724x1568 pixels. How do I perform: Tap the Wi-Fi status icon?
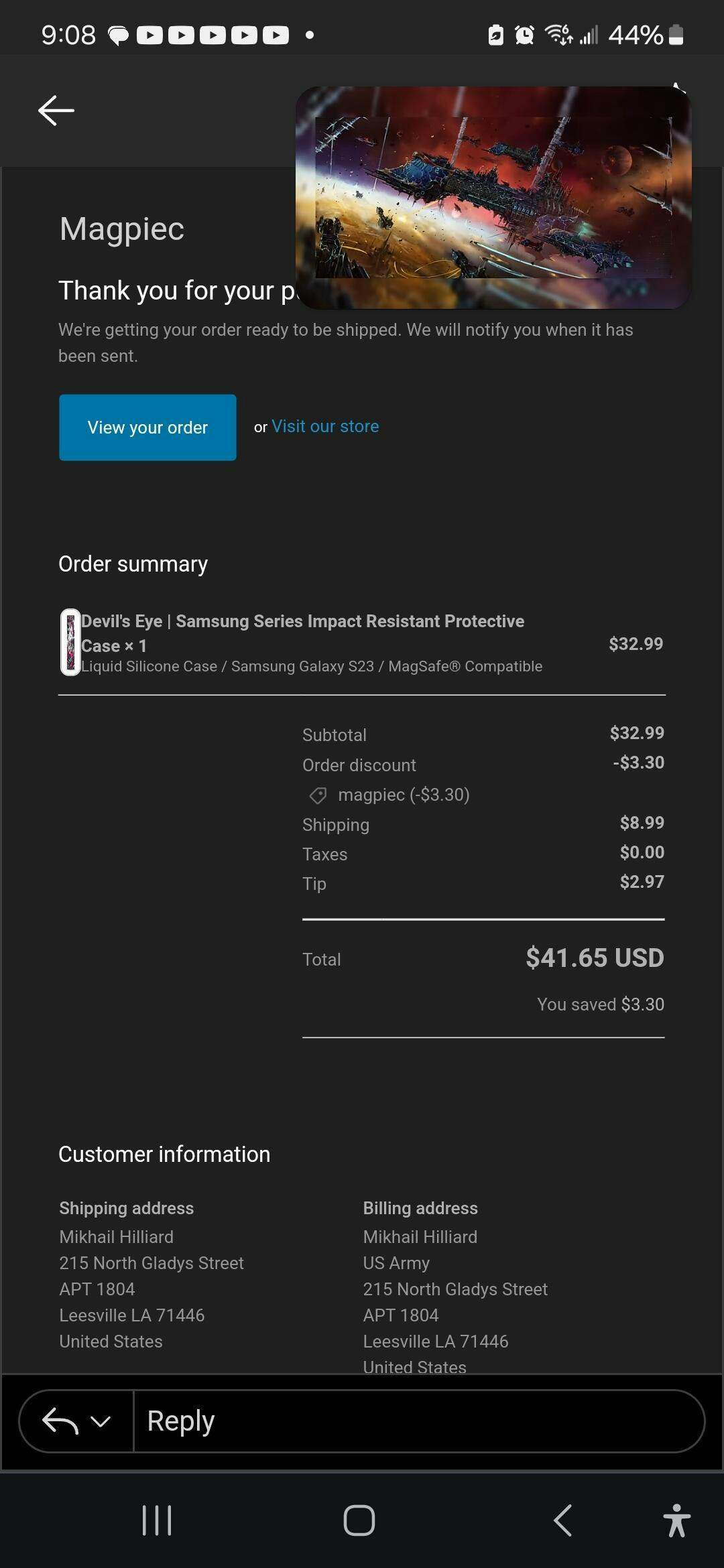(558, 35)
